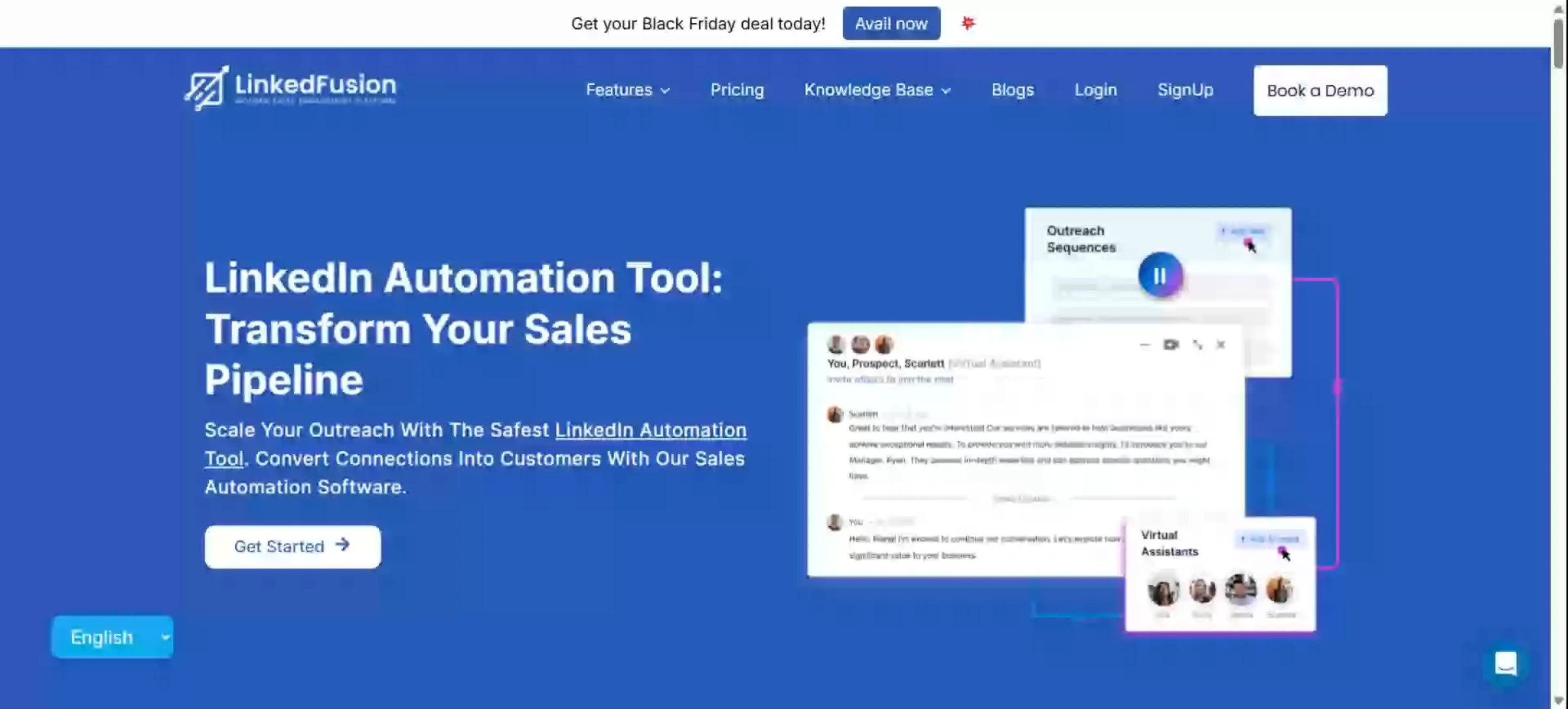Click the expand arrows icon in the chat window
This screenshot has width=1568, height=709.
[1197, 344]
